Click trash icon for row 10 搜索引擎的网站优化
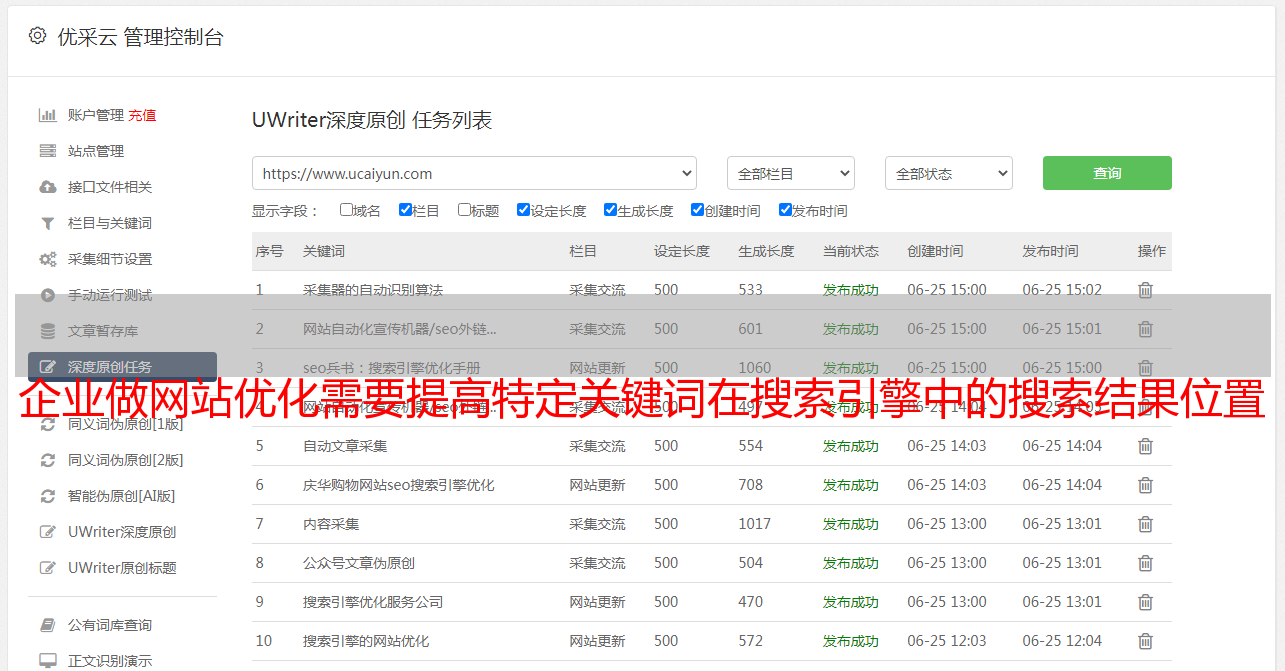This screenshot has height=671, width=1285. (1145, 641)
